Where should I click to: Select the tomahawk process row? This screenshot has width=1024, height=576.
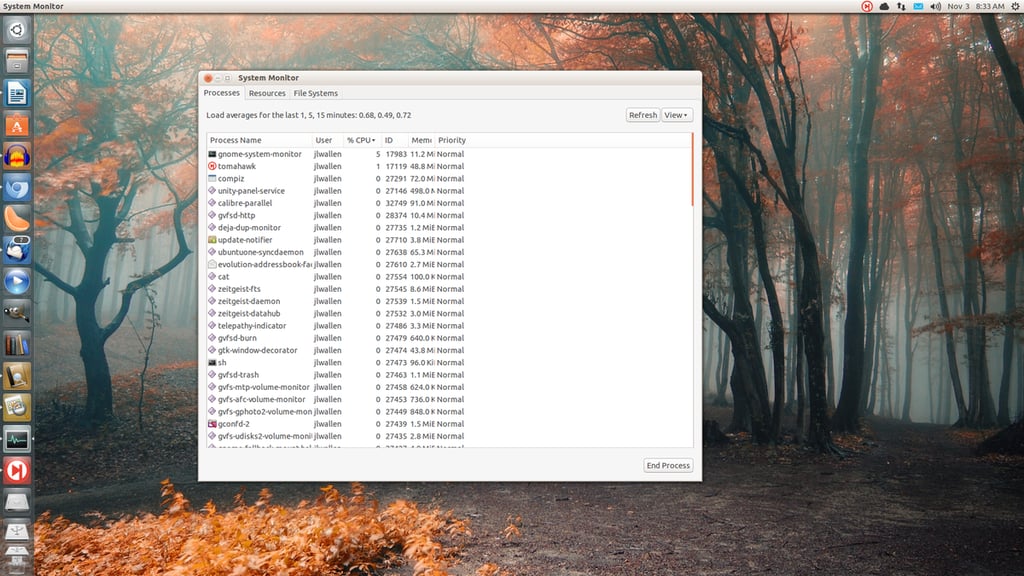click(449, 167)
